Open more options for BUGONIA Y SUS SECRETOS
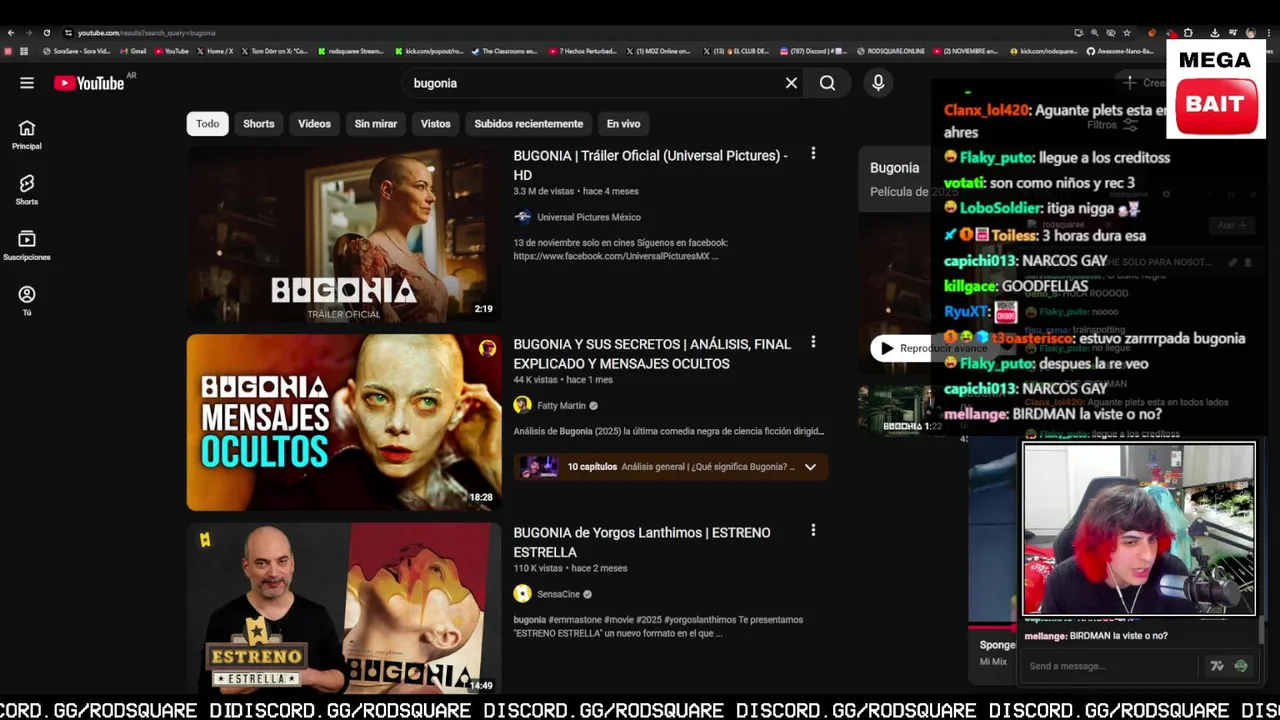 (813, 342)
